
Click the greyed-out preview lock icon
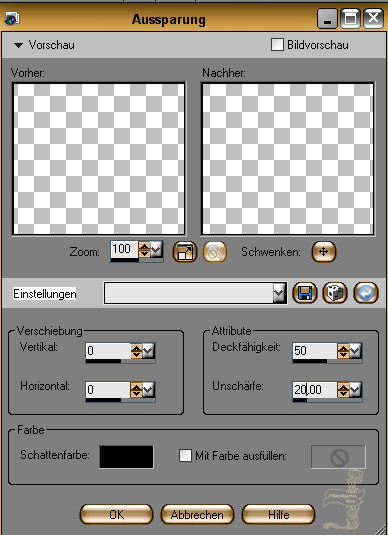point(215,252)
